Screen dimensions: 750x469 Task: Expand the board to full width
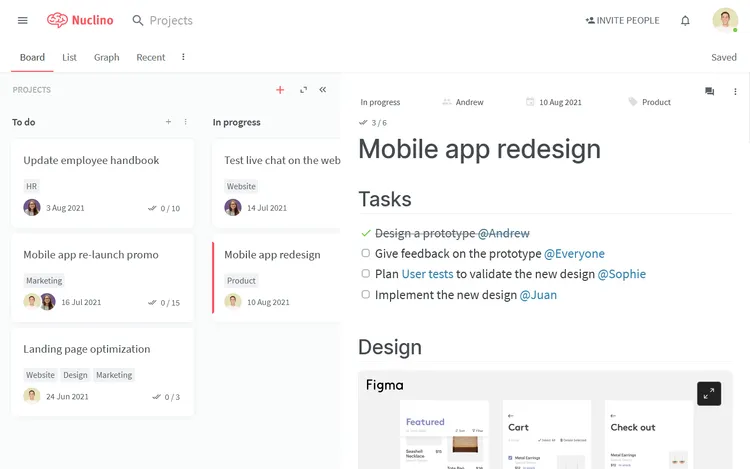303,90
